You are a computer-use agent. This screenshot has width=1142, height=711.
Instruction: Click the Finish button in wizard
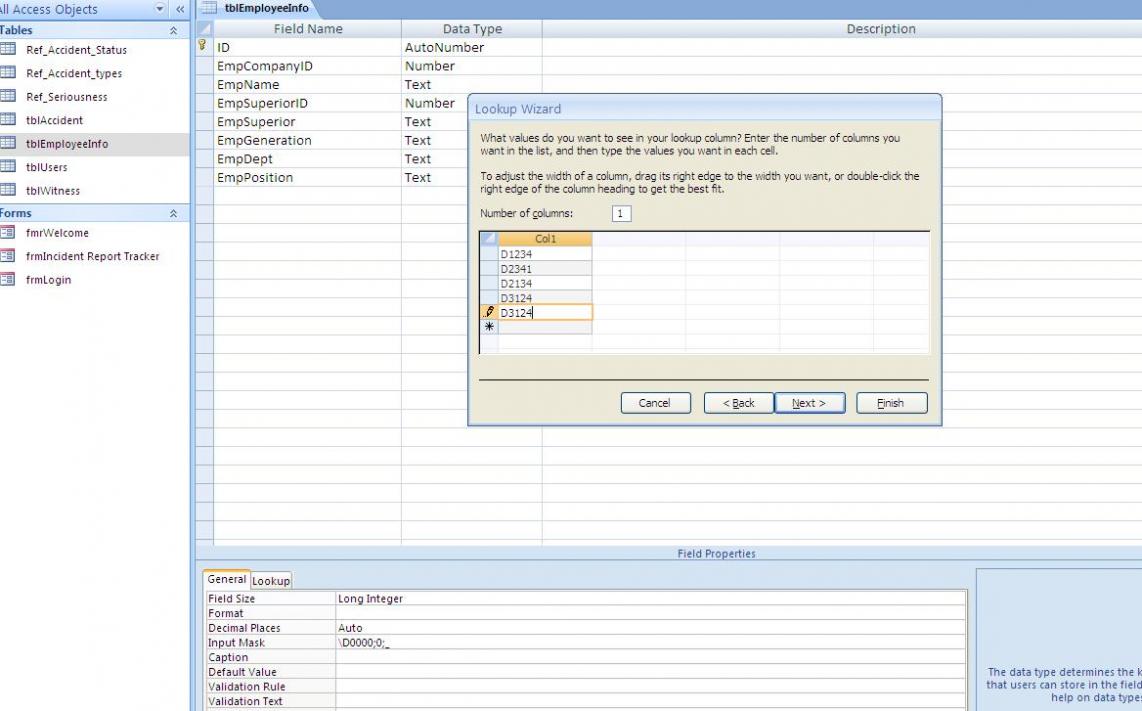[x=891, y=403]
